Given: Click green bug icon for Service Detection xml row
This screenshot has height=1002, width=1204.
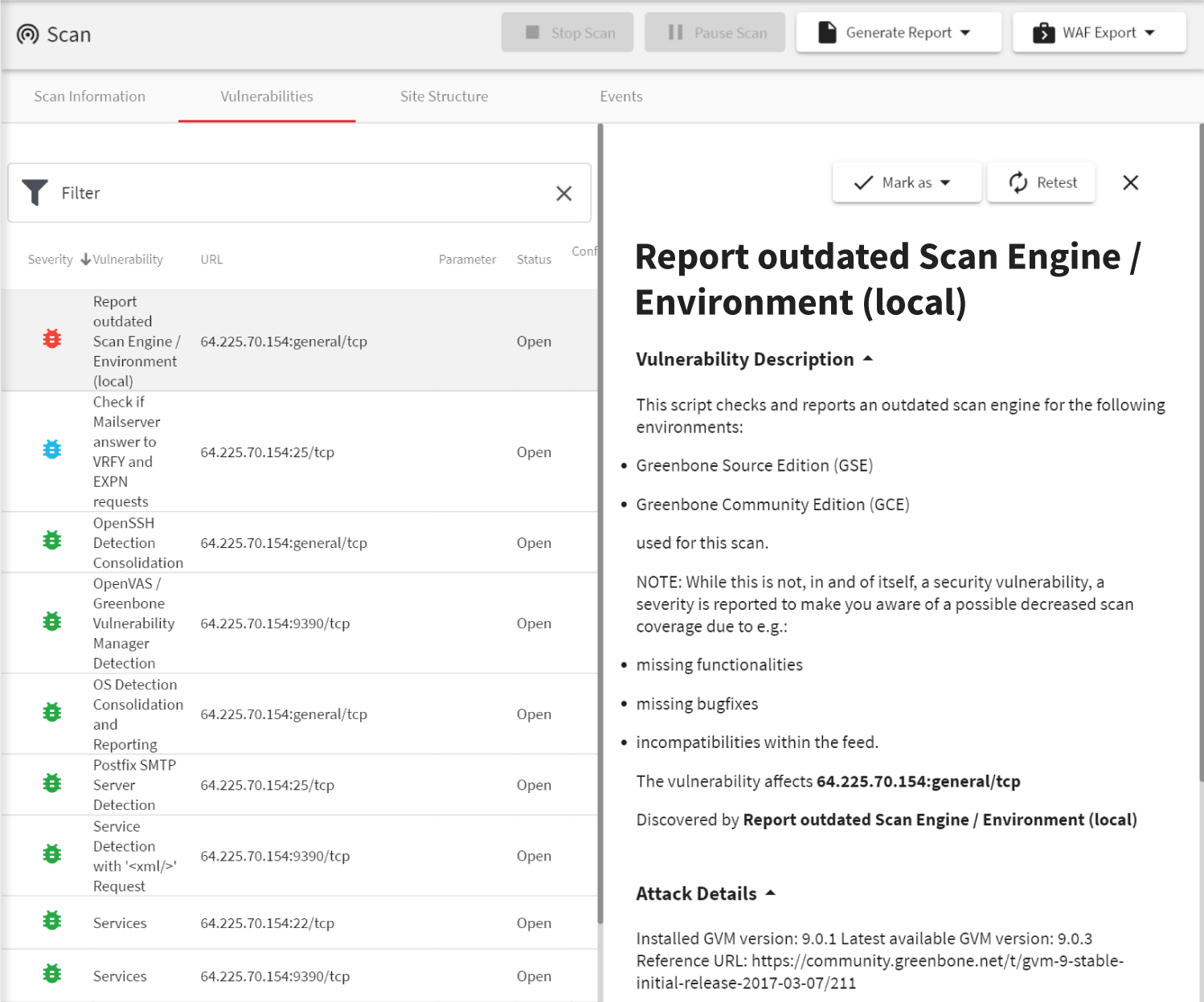Looking at the screenshot, I should [52, 853].
